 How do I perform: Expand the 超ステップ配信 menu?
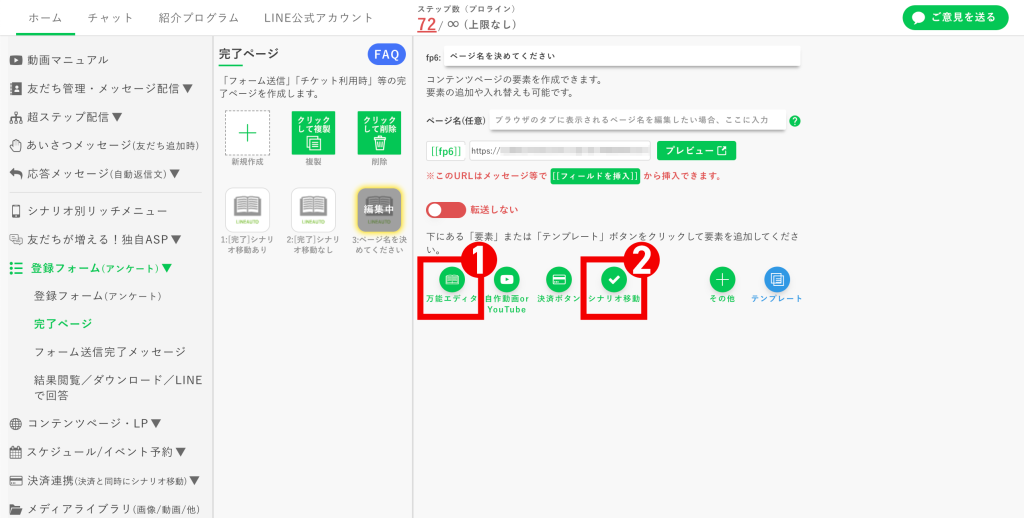pyautogui.click(x=66, y=117)
